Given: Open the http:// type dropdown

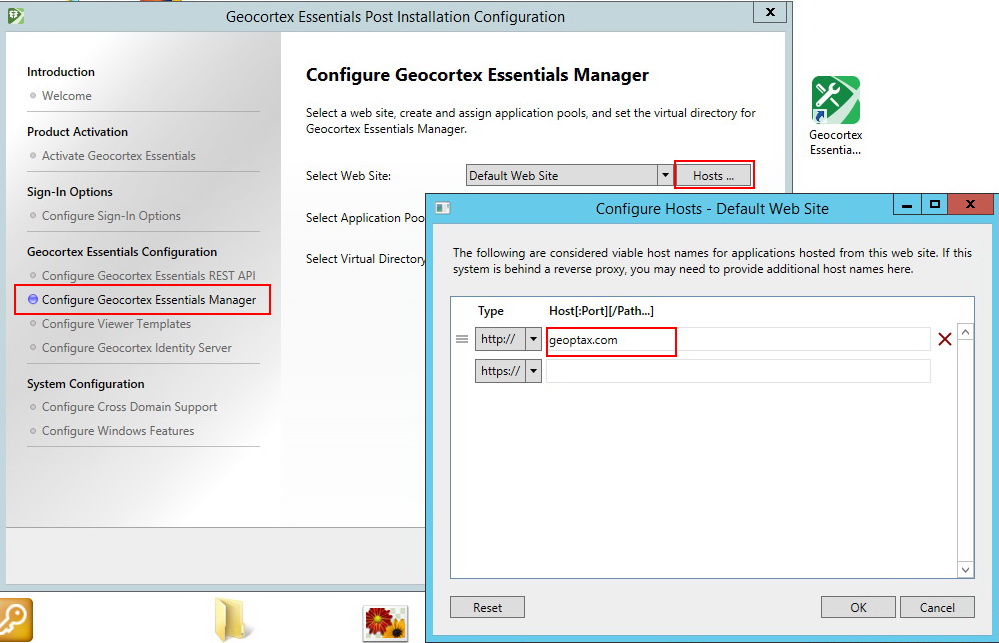Looking at the screenshot, I should pyautogui.click(x=533, y=339).
